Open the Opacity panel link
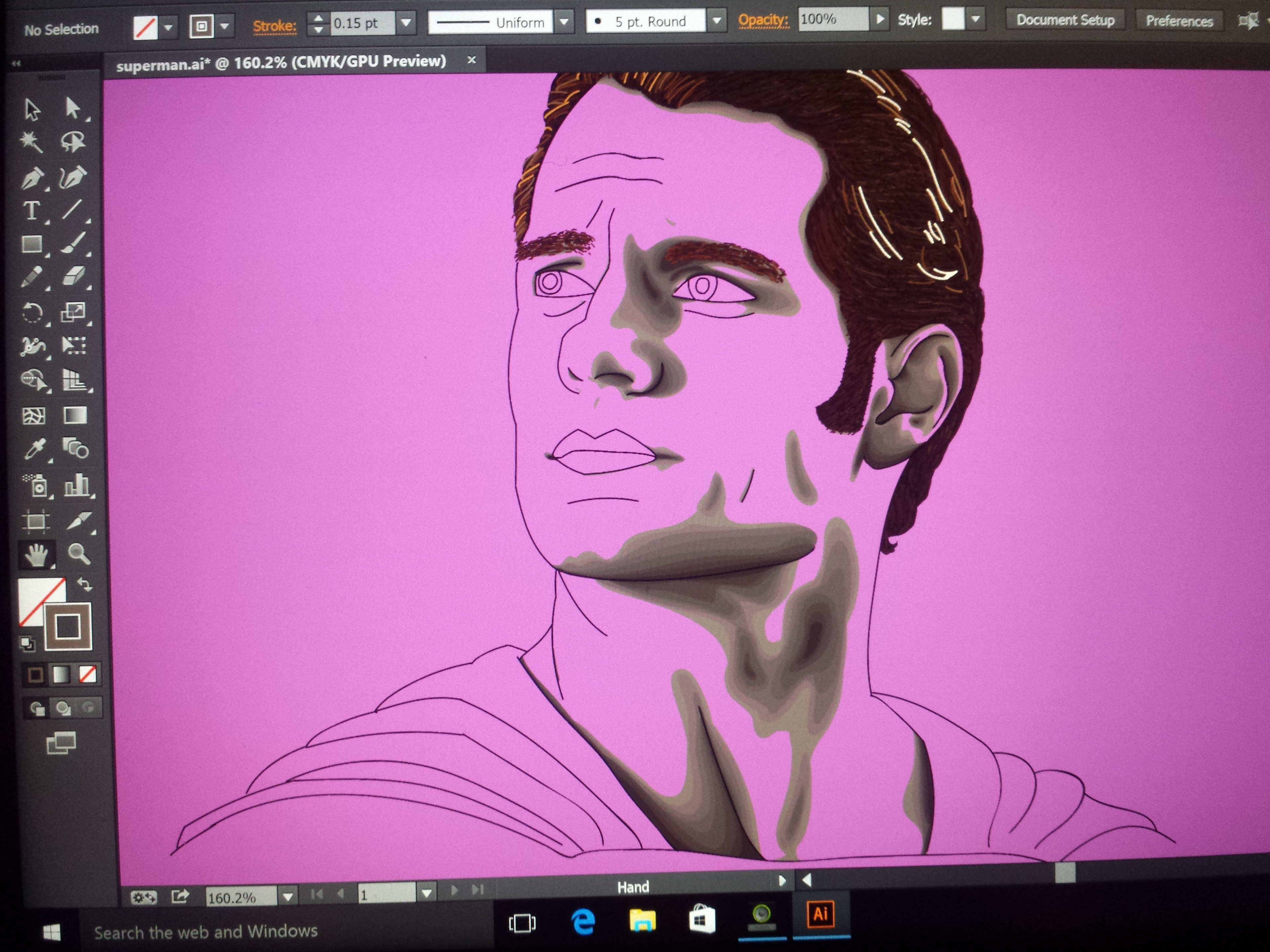The width and height of the screenshot is (1270, 952). pyautogui.click(x=763, y=20)
